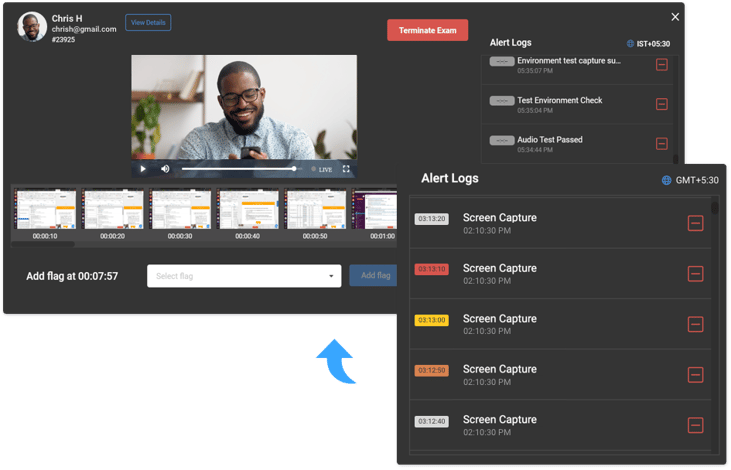Viewport: 731px width, 470px height.
Task: Open the Select flag dropdown
Action: (244, 276)
